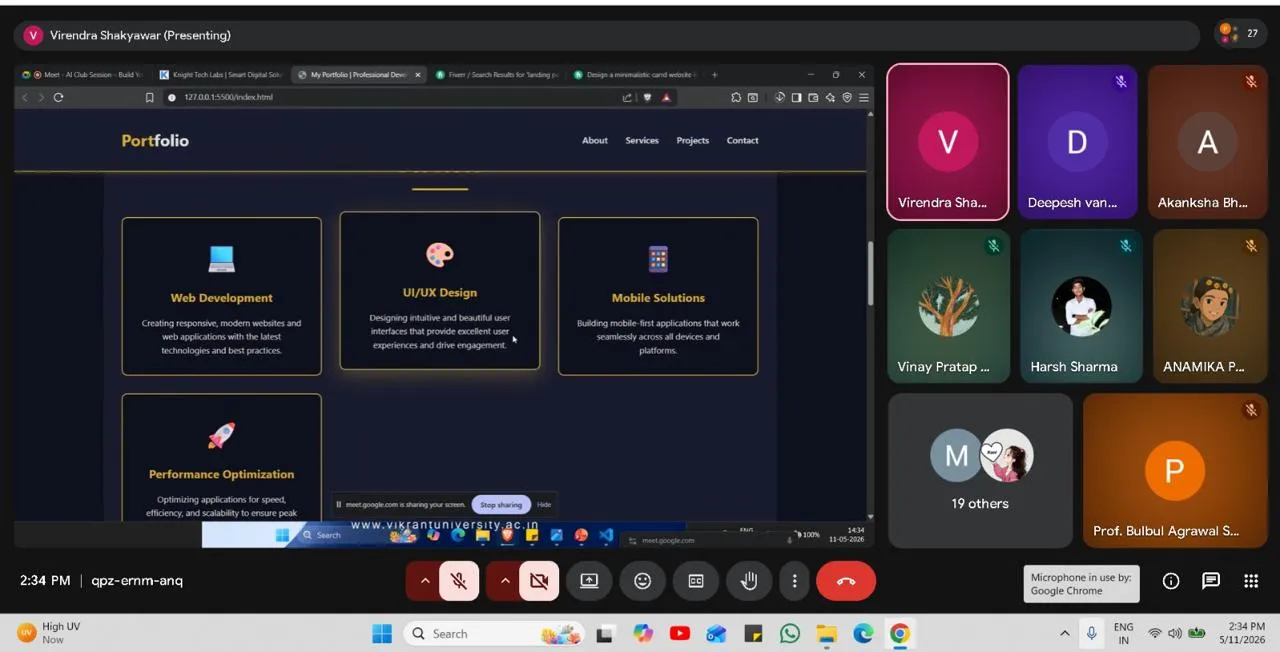Viewport: 1280px width, 652px height.
Task: Click the bookmark icon beside address bar
Action: [x=149, y=97]
